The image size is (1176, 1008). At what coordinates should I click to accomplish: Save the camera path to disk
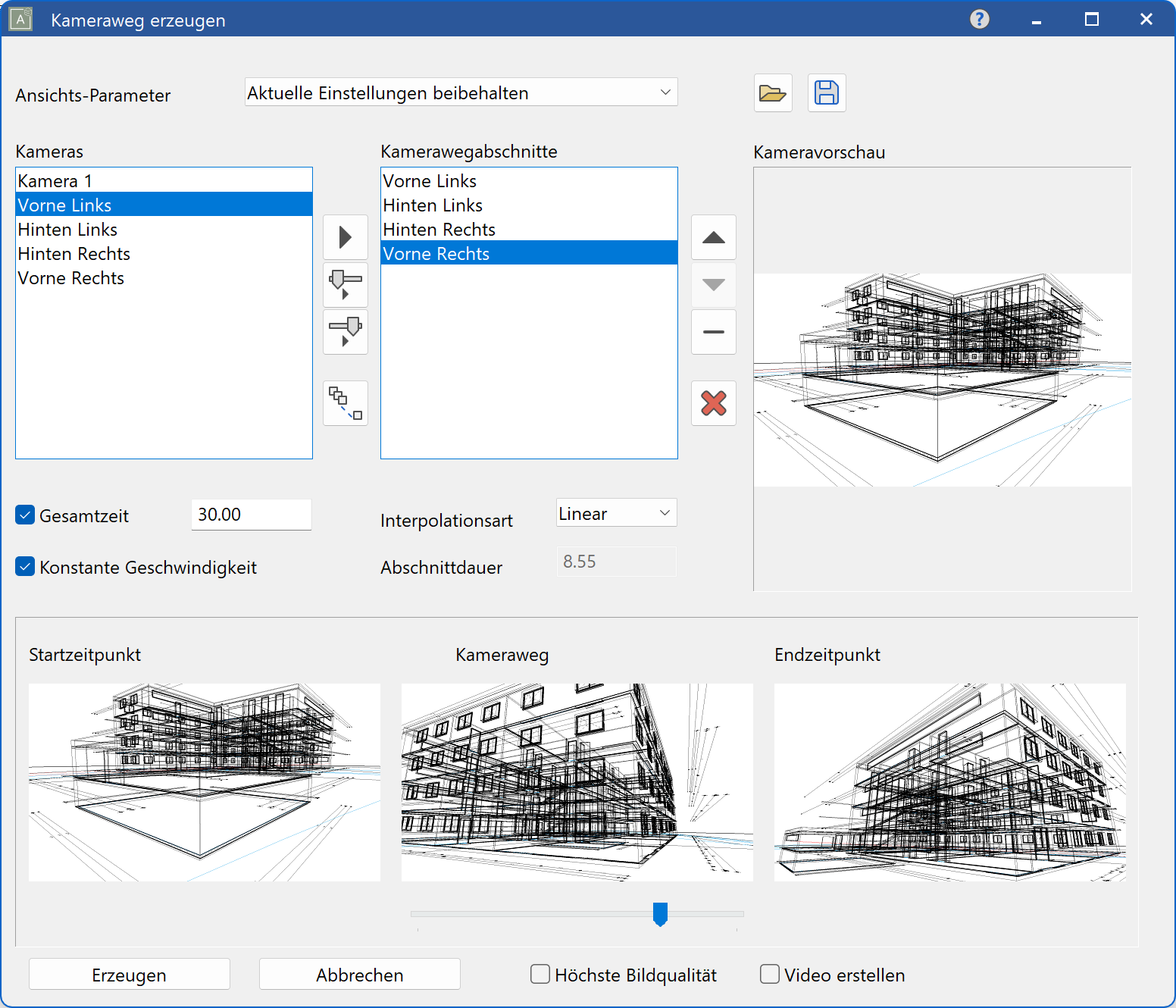point(826,93)
